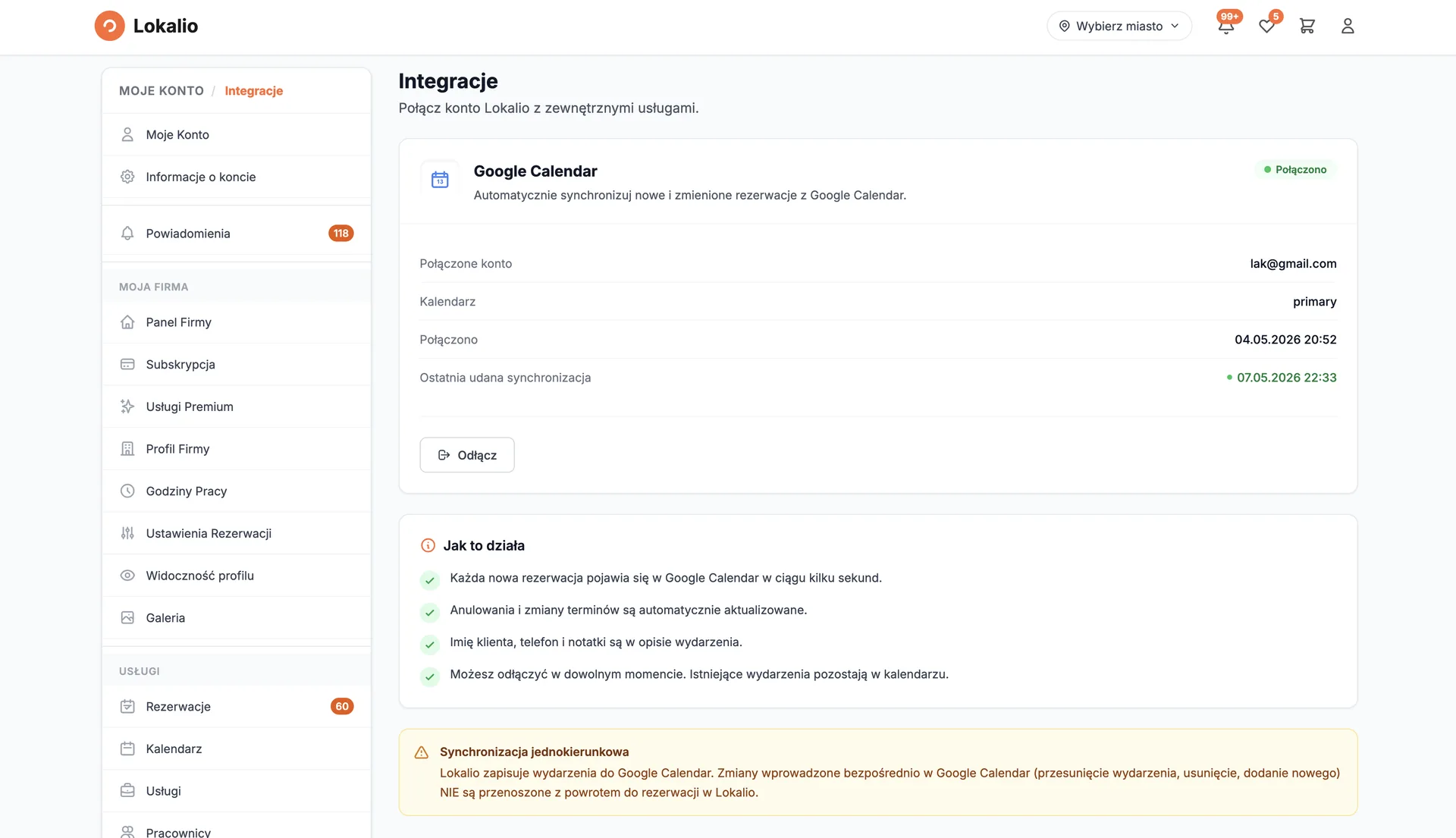Click the card icon beside Subskrypcja

[127, 365]
